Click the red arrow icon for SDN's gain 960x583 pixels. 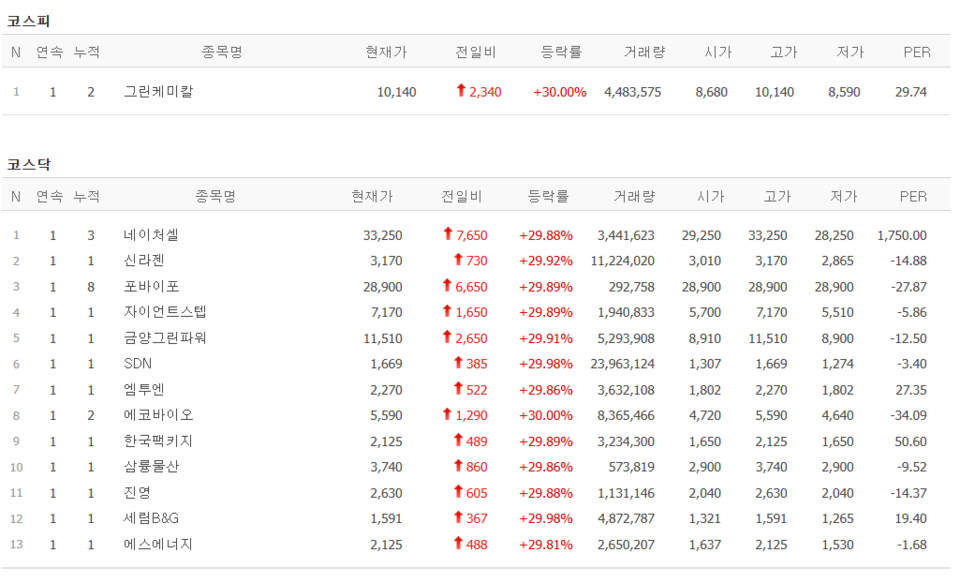(460, 364)
